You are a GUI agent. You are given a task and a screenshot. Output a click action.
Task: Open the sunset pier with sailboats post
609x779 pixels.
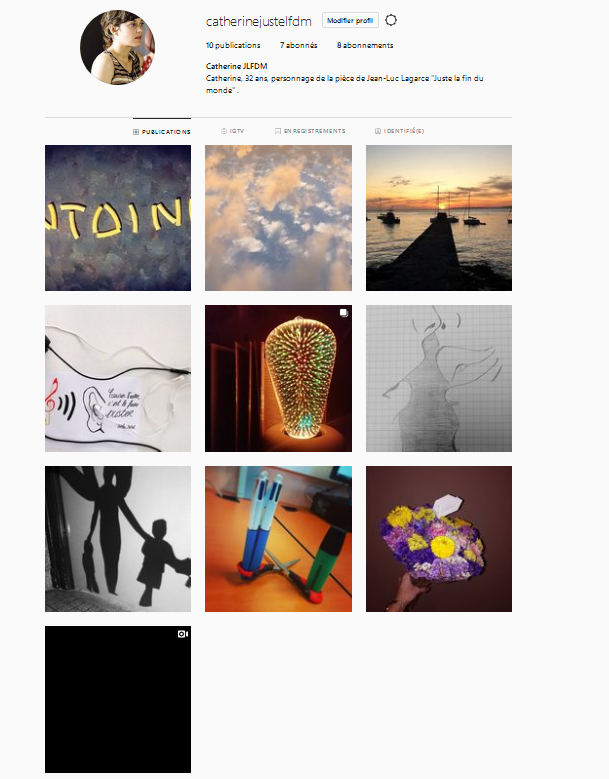pyautogui.click(x=439, y=218)
